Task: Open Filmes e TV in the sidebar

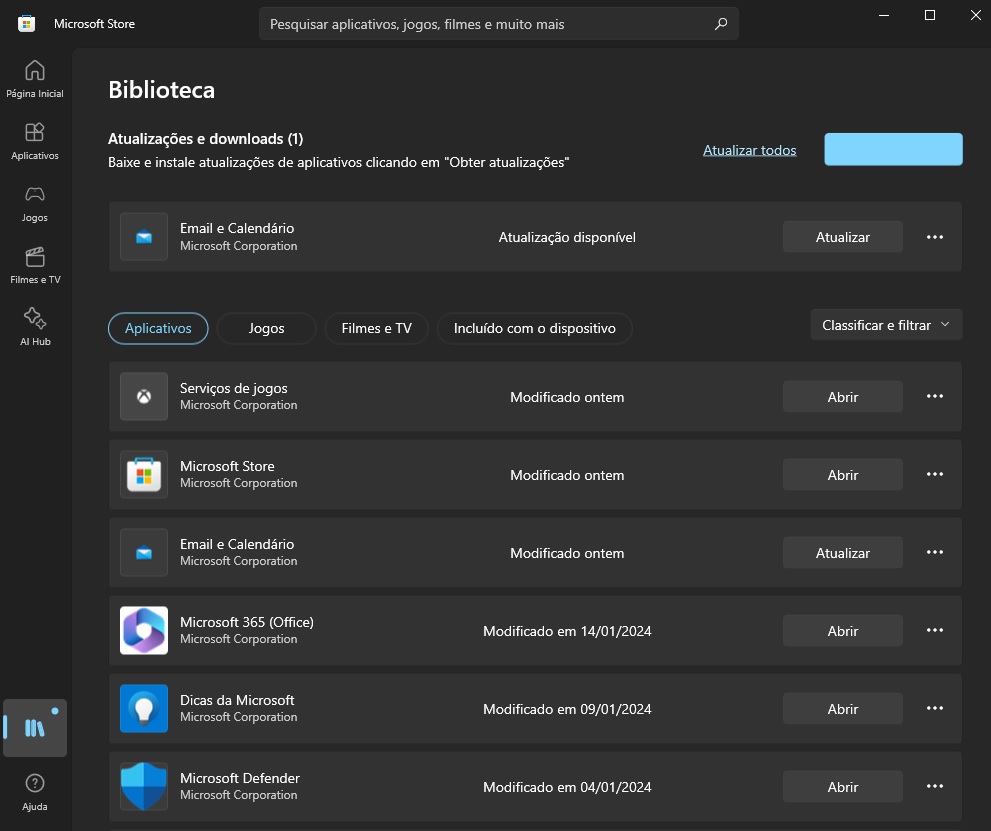Action: click(x=35, y=265)
